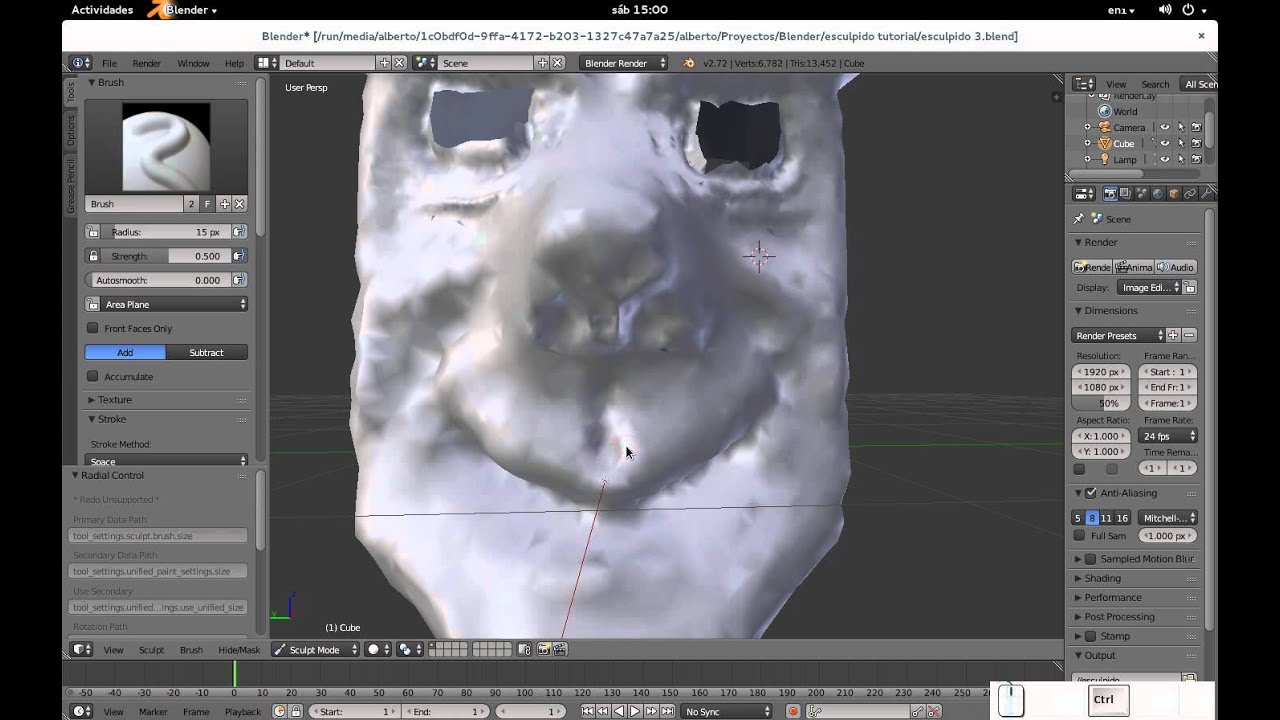The image size is (1280, 720).
Task: Insert keyframes key icon in timeline
Action: click(x=918, y=712)
